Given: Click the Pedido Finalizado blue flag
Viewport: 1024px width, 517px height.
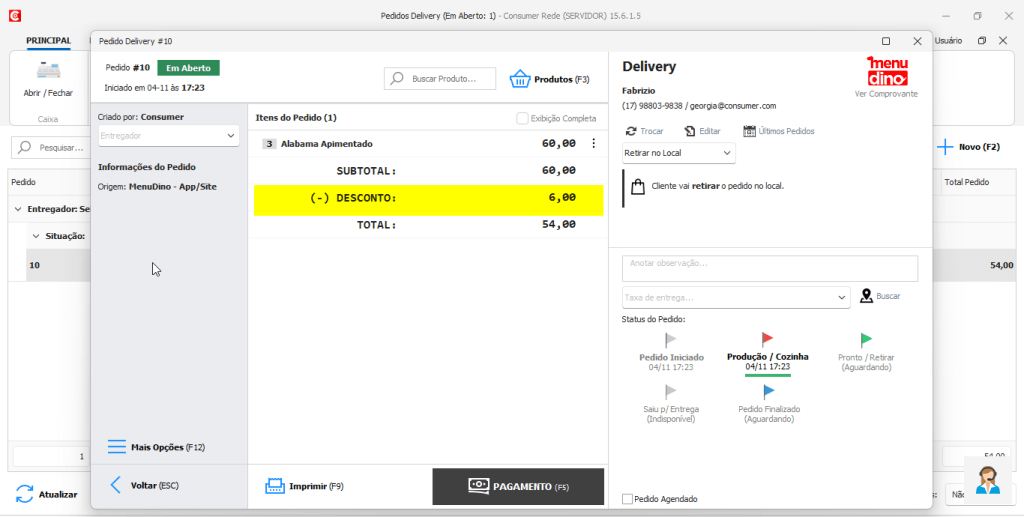Looking at the screenshot, I should point(768,392).
